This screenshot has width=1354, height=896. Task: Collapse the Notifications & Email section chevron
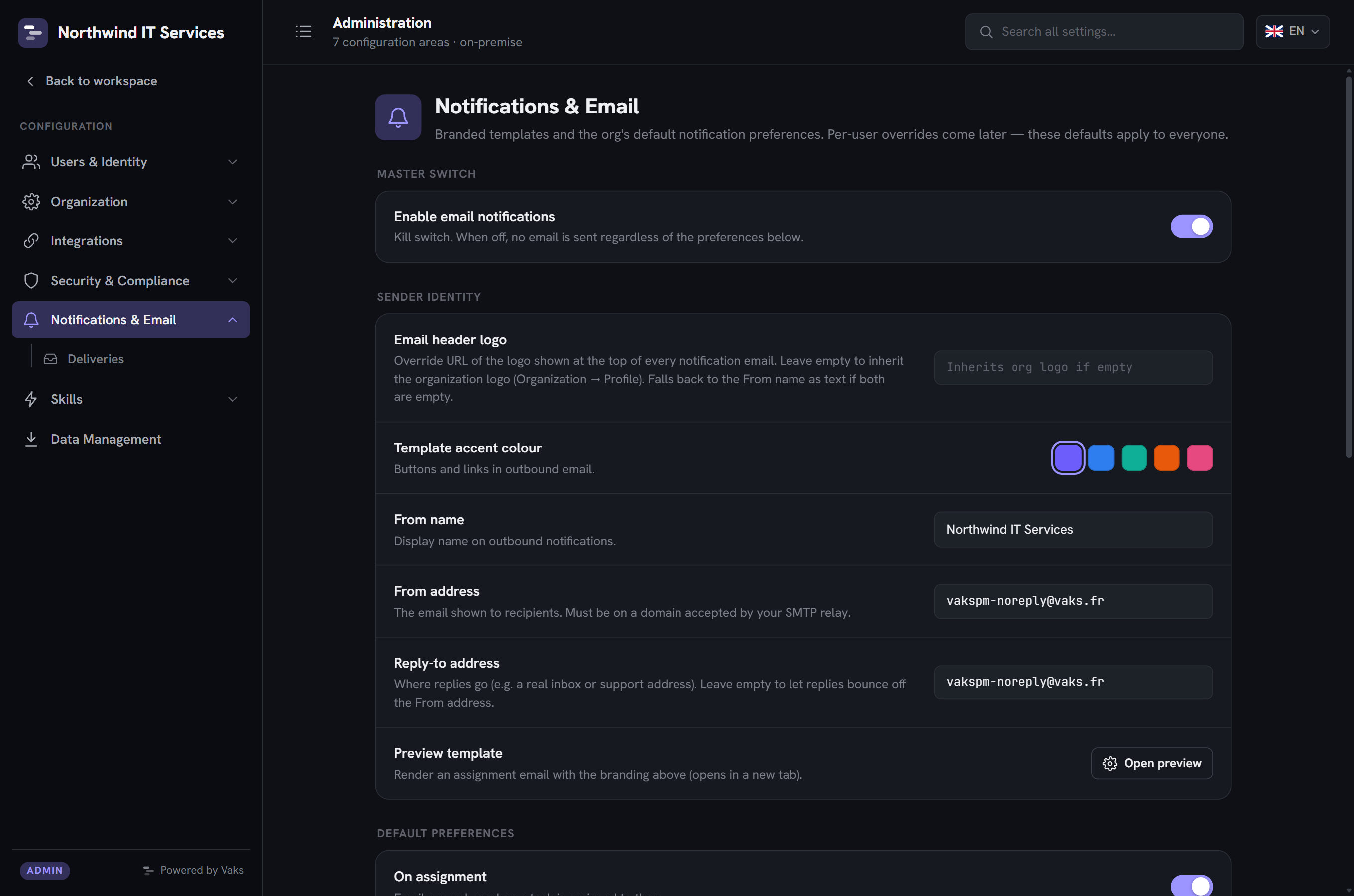click(232, 320)
